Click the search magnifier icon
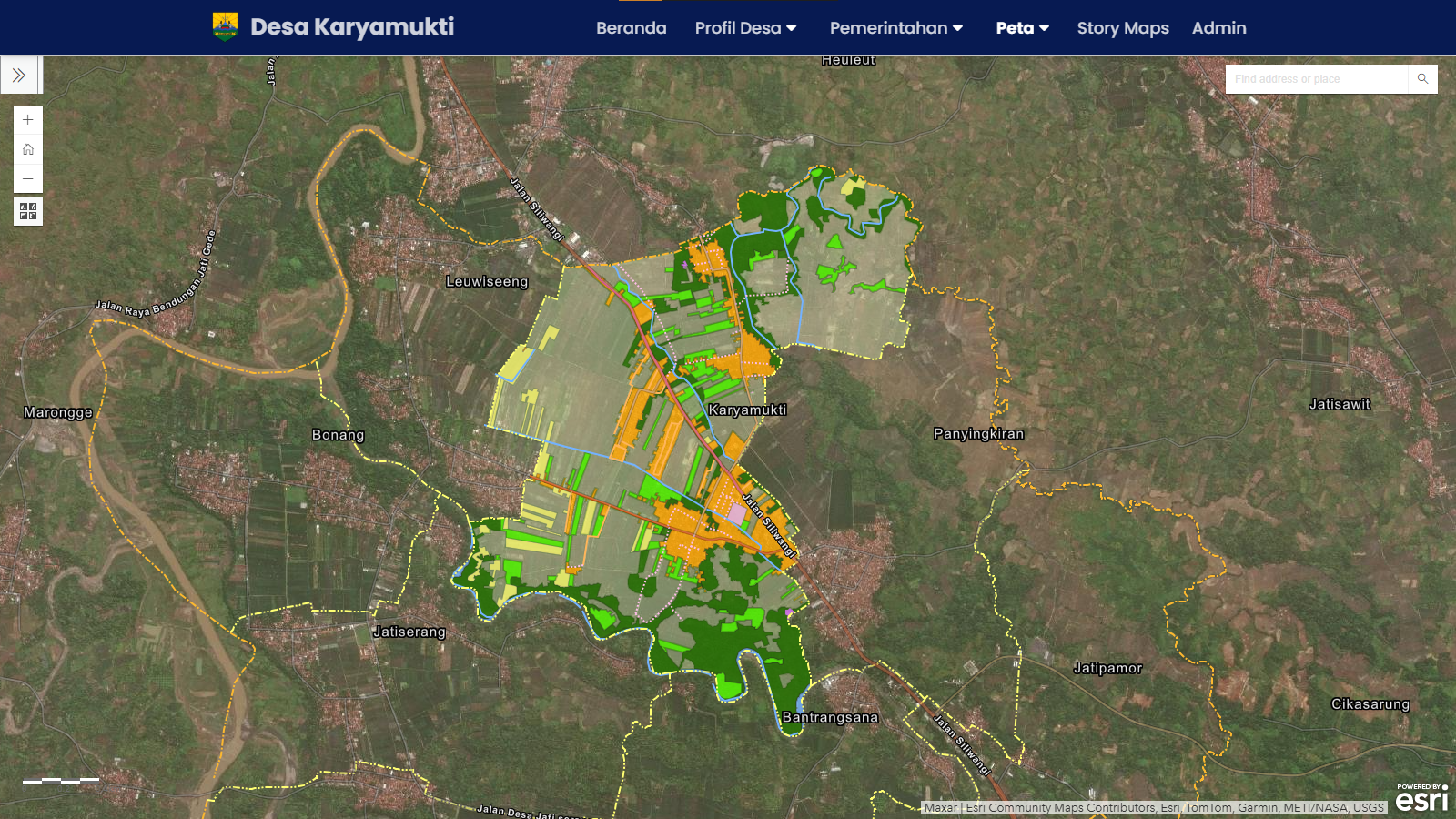Screen dimensions: 1456x819 1422,79
